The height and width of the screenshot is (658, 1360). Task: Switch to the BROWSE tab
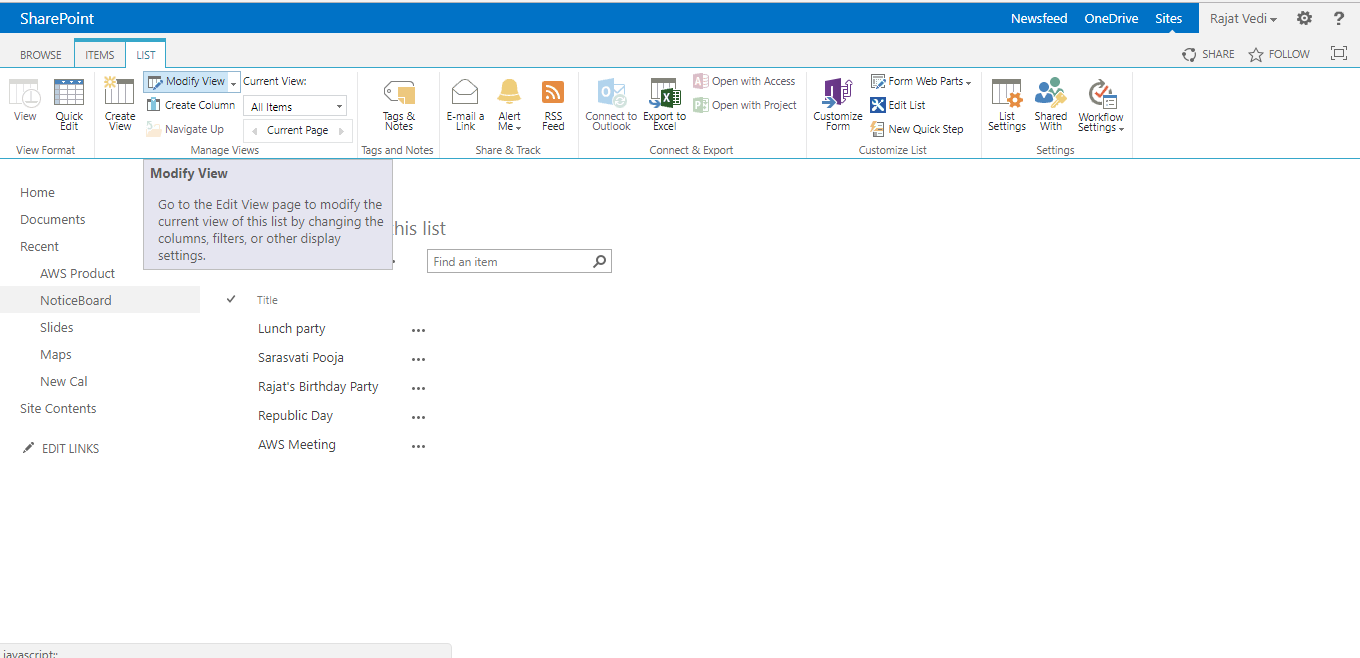[x=40, y=54]
